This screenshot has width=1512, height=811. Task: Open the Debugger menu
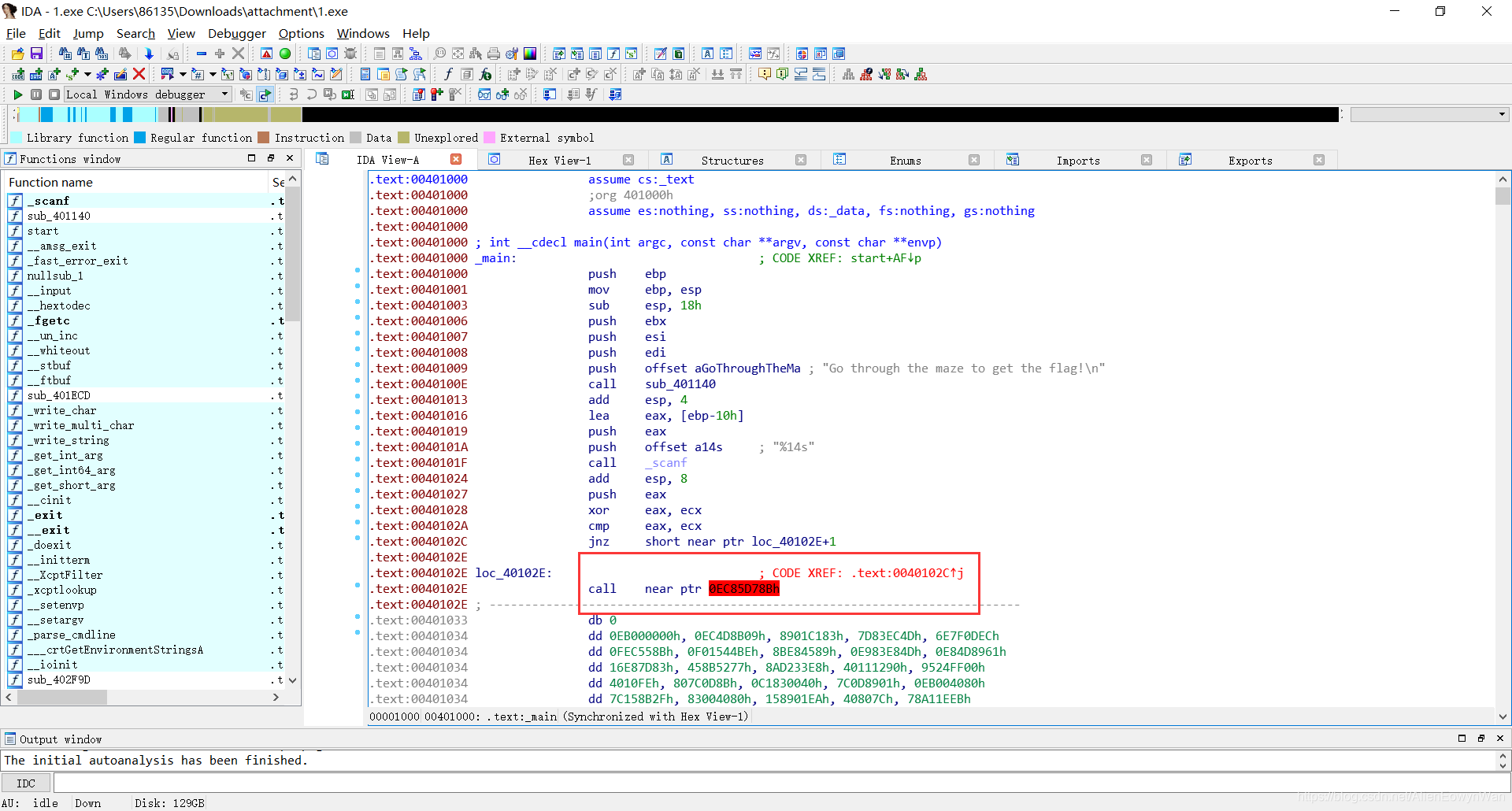pos(237,33)
